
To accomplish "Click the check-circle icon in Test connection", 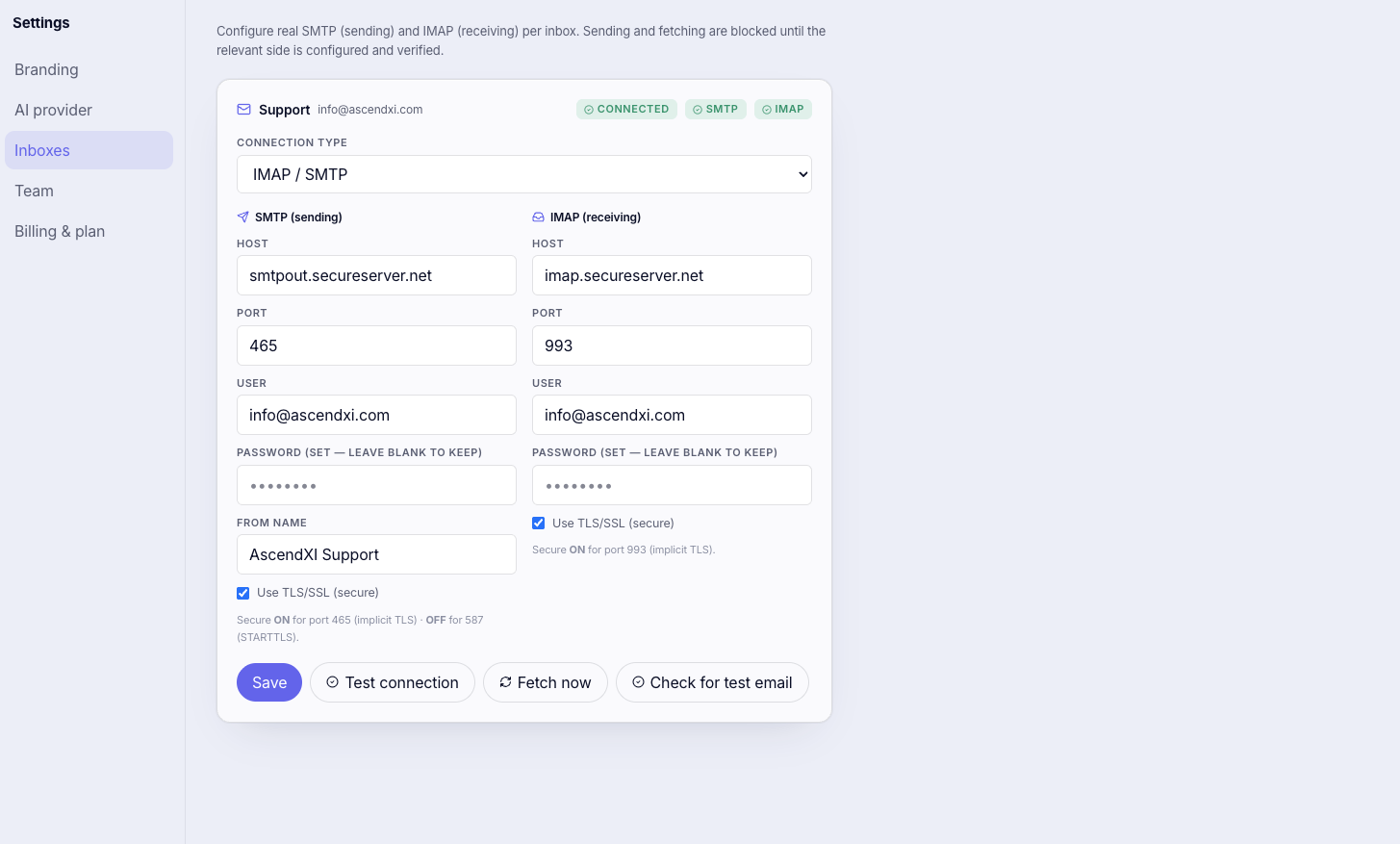I will [x=332, y=682].
